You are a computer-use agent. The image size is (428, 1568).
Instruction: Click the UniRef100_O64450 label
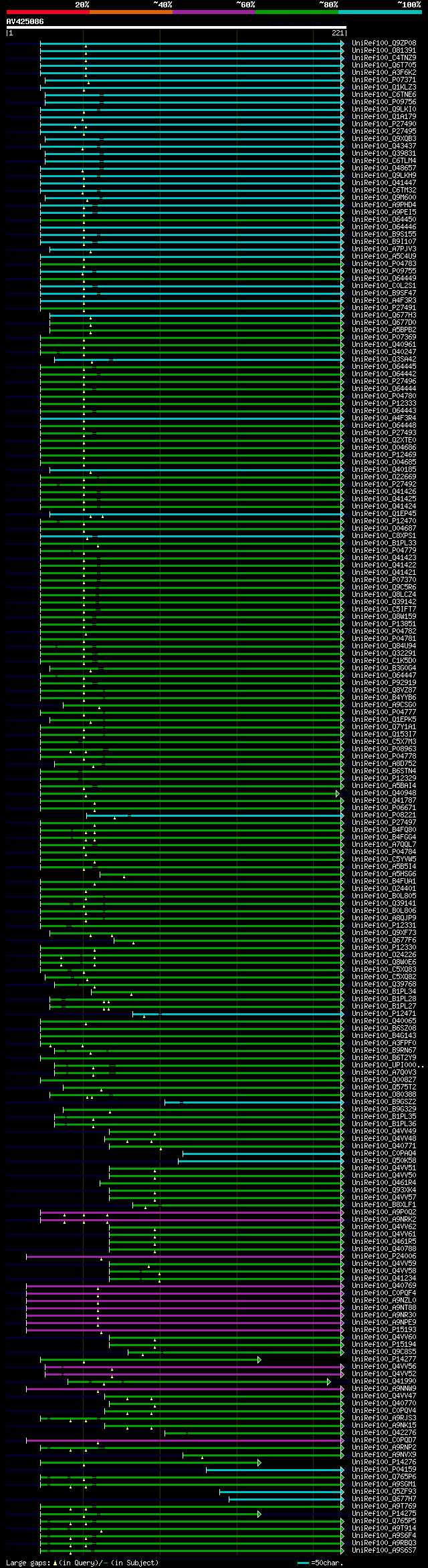tap(384, 219)
